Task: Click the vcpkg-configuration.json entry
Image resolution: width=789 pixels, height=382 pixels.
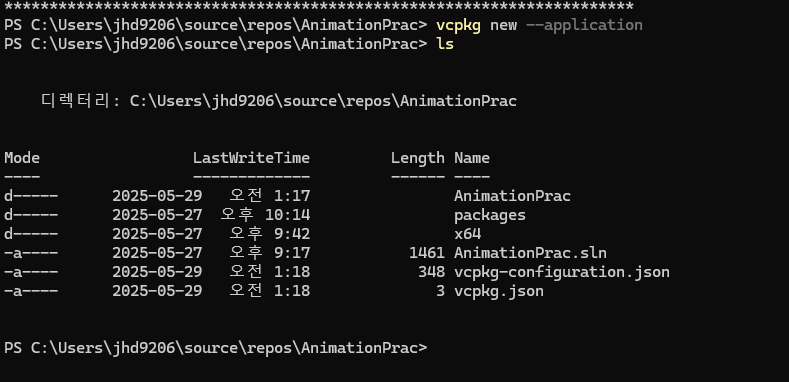Action: coord(562,272)
